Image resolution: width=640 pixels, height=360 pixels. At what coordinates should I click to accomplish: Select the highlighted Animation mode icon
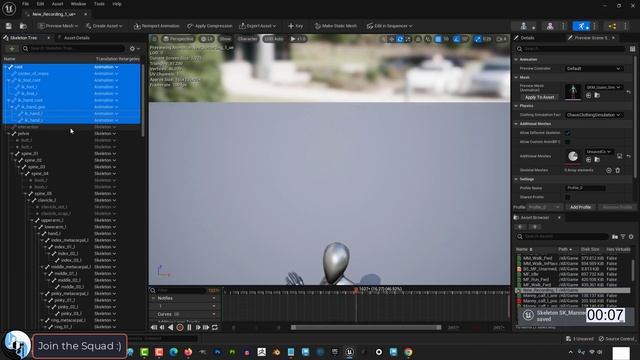pyautogui.click(x=581, y=26)
